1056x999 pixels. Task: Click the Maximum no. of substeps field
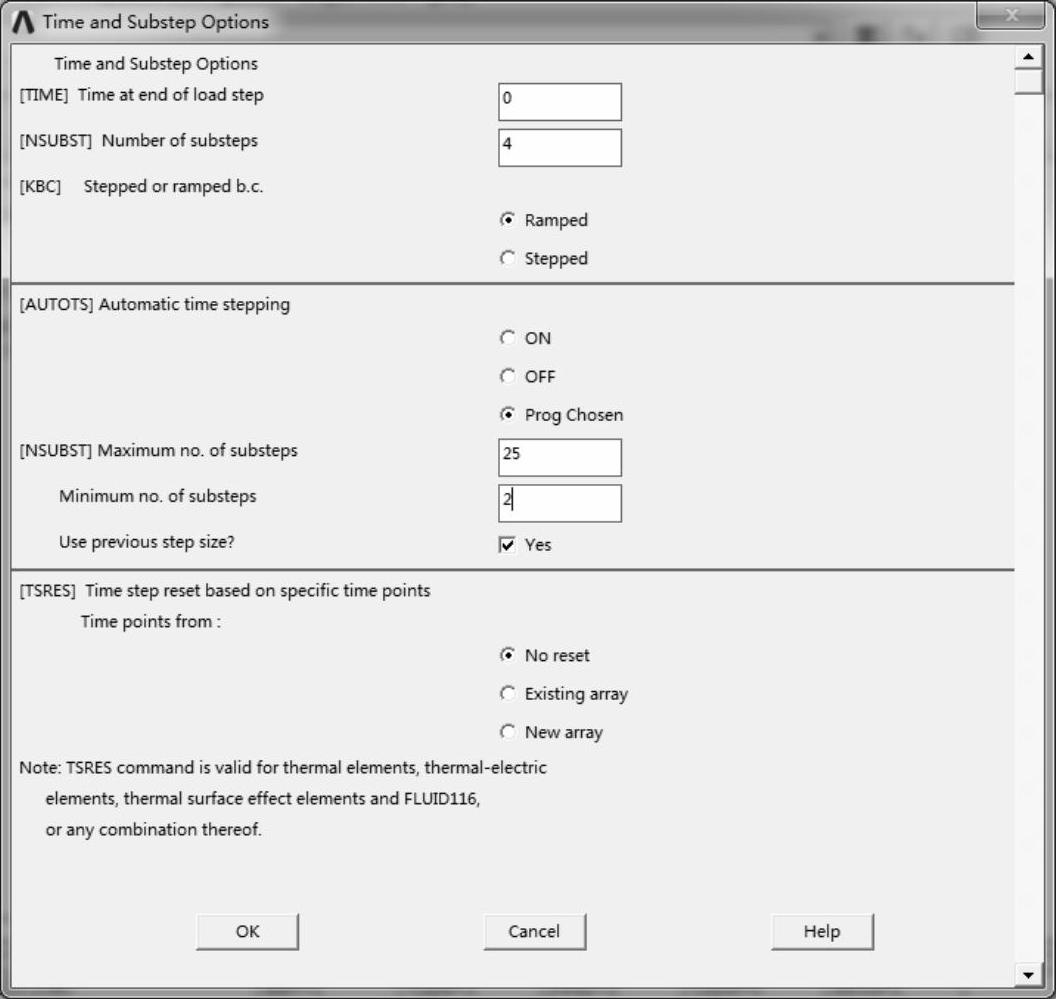(560, 457)
